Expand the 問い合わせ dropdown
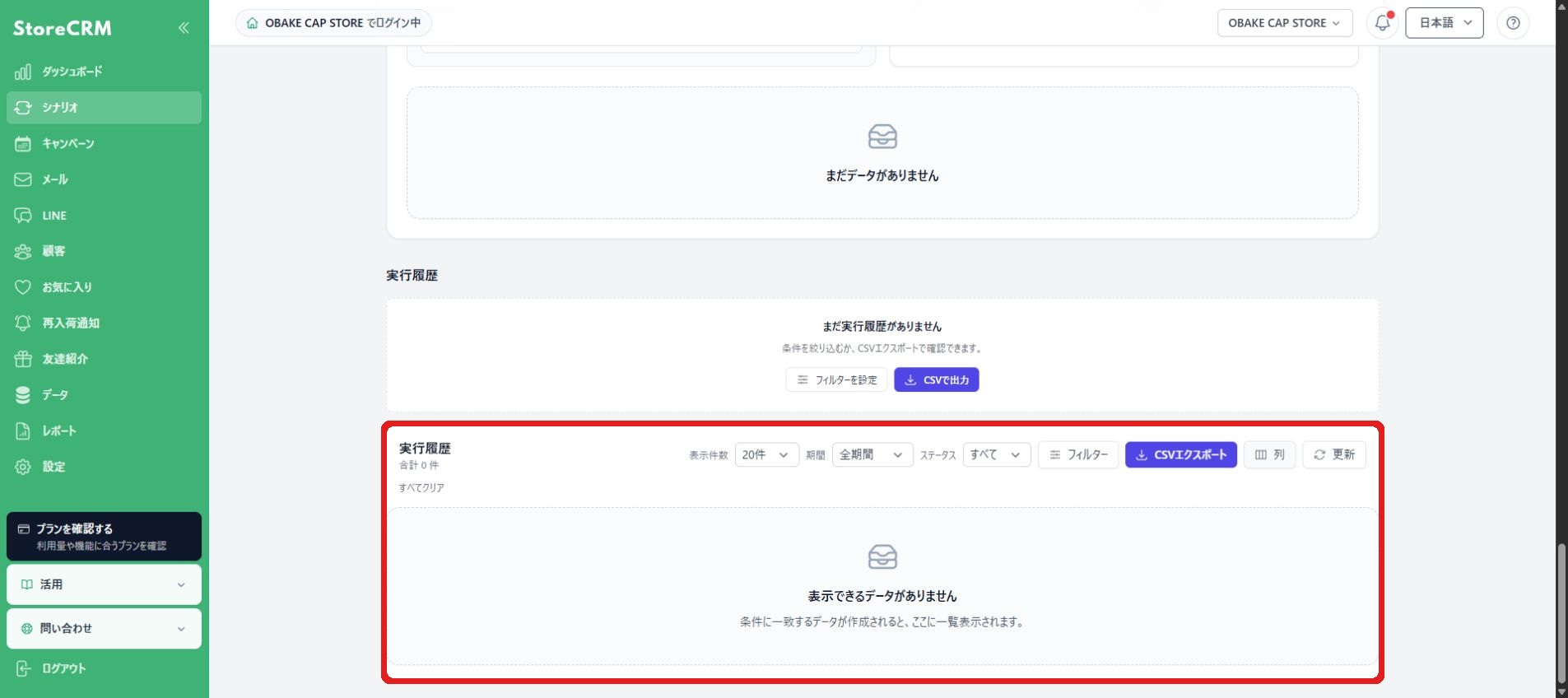 tap(104, 629)
